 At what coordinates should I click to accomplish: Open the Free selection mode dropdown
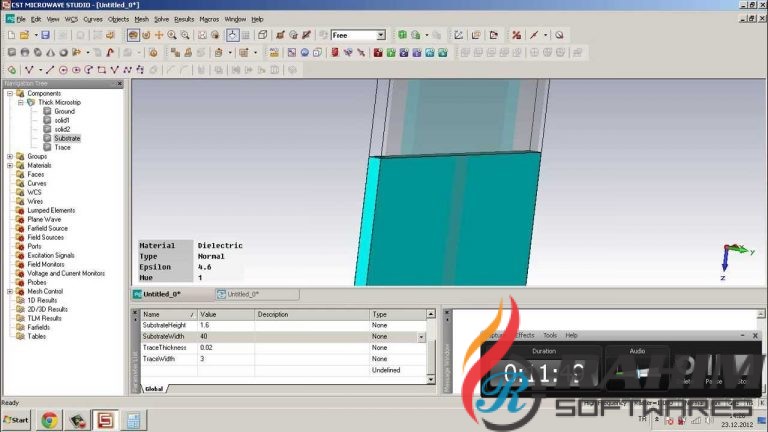pos(381,35)
